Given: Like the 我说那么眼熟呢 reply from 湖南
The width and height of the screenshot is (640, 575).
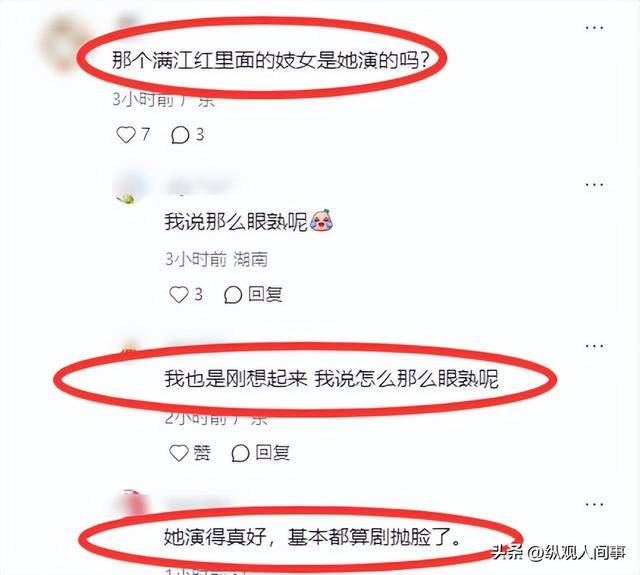Looking at the screenshot, I should coord(179,294).
